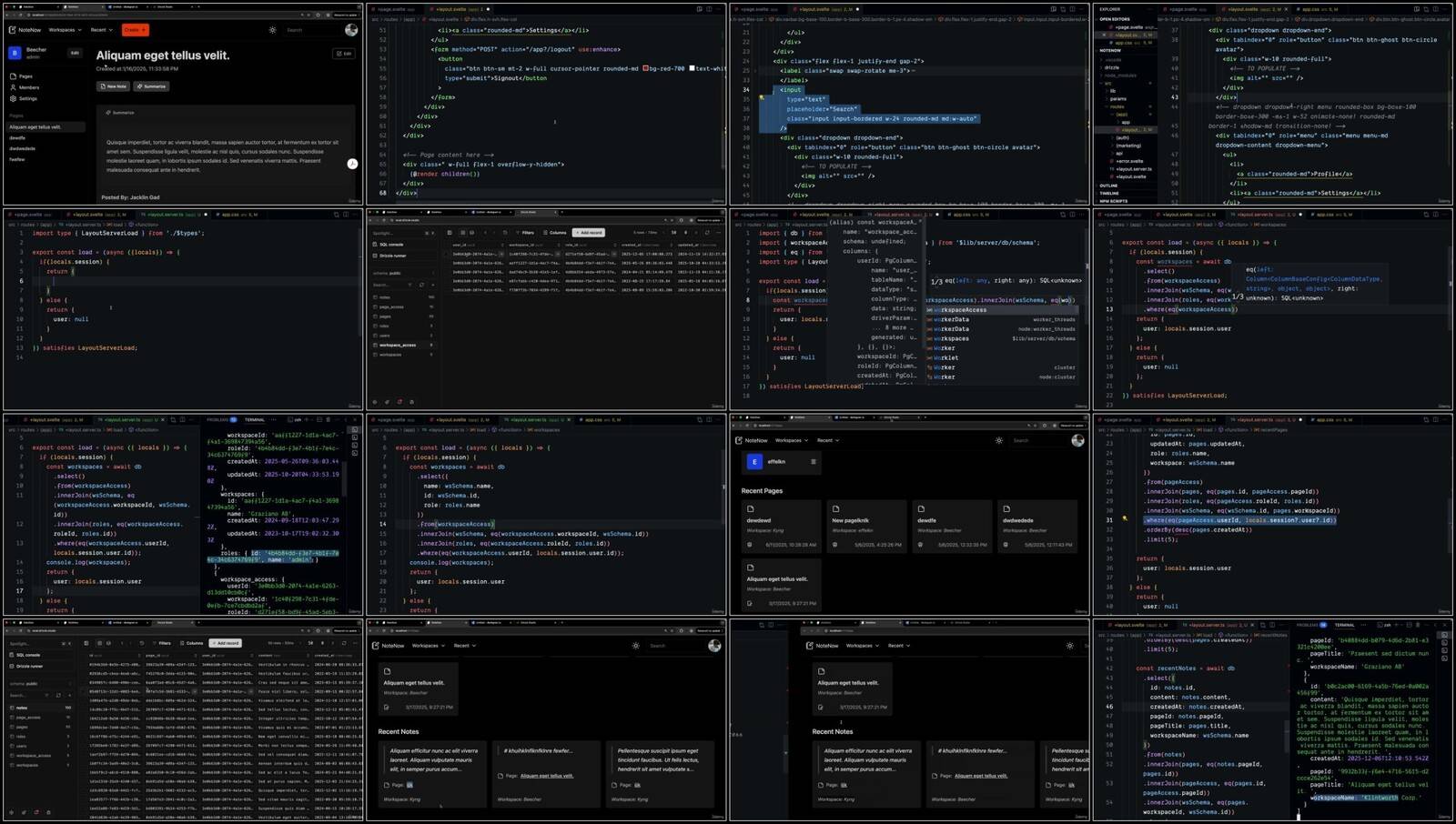Click blue E avatar of effelkn workspace
The height and width of the screenshot is (824, 1456).
click(753, 462)
